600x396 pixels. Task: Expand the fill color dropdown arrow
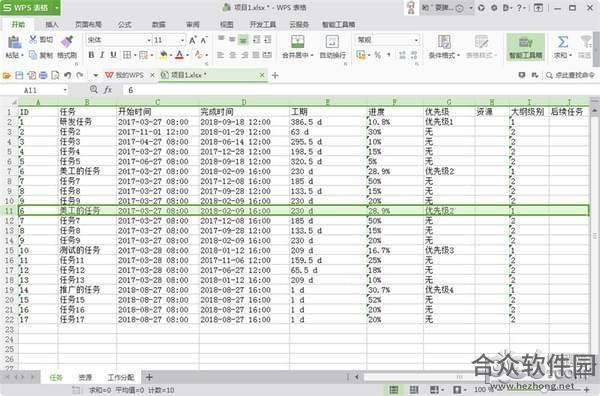[171, 55]
